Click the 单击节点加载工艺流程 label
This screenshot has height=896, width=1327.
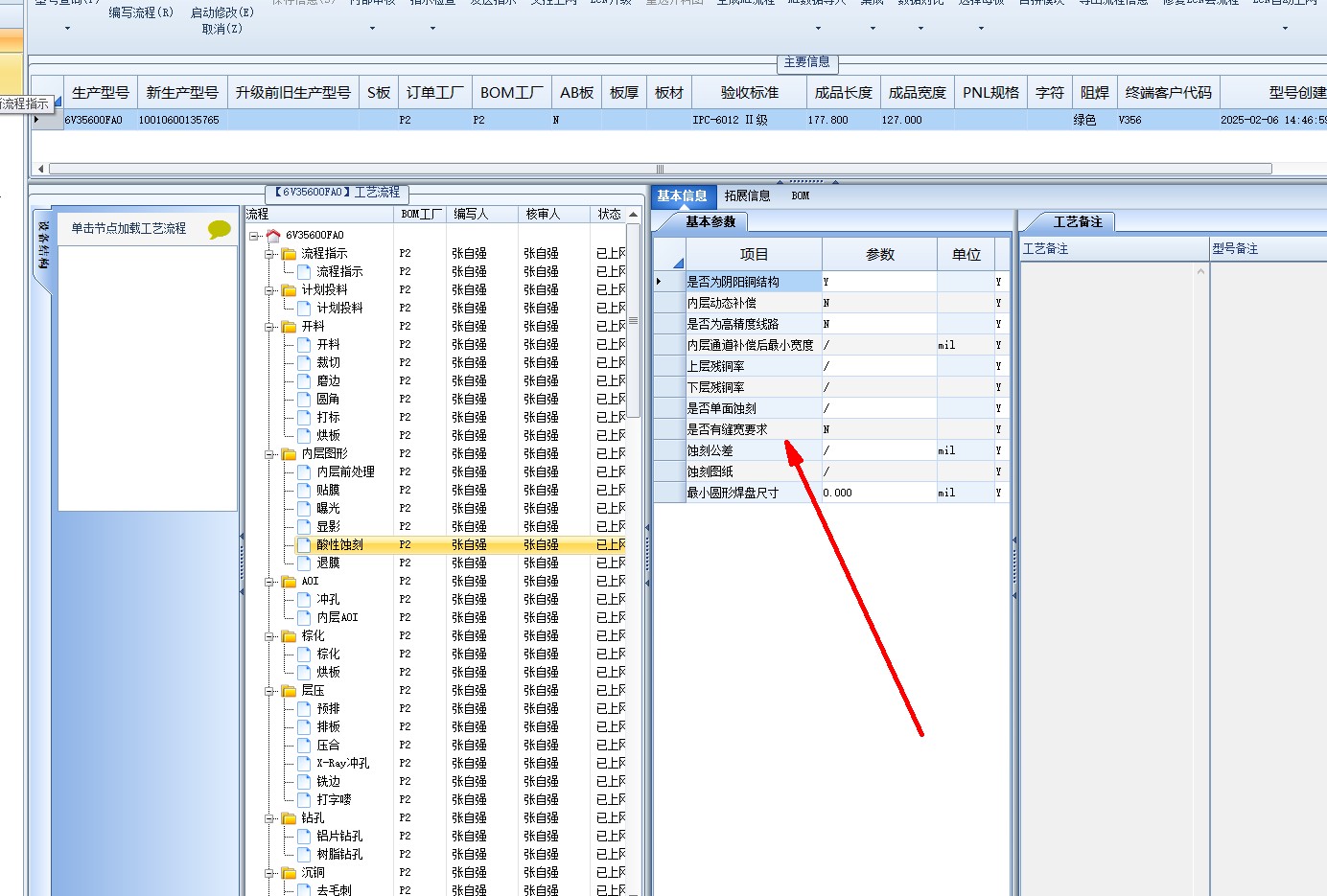(x=128, y=229)
